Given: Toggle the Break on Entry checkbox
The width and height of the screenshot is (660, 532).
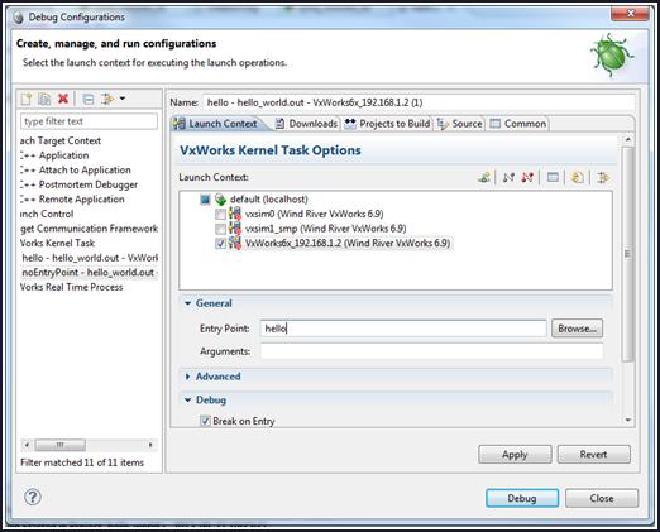Looking at the screenshot, I should pyautogui.click(x=205, y=420).
